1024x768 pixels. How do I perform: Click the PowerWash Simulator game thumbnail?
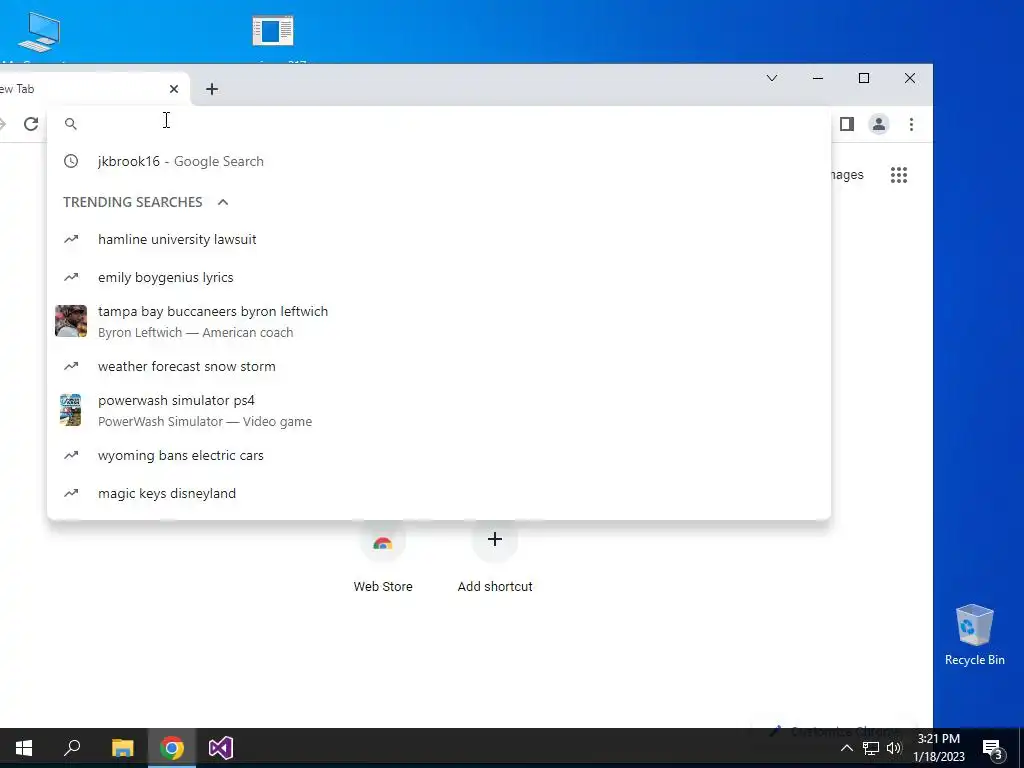point(71,410)
